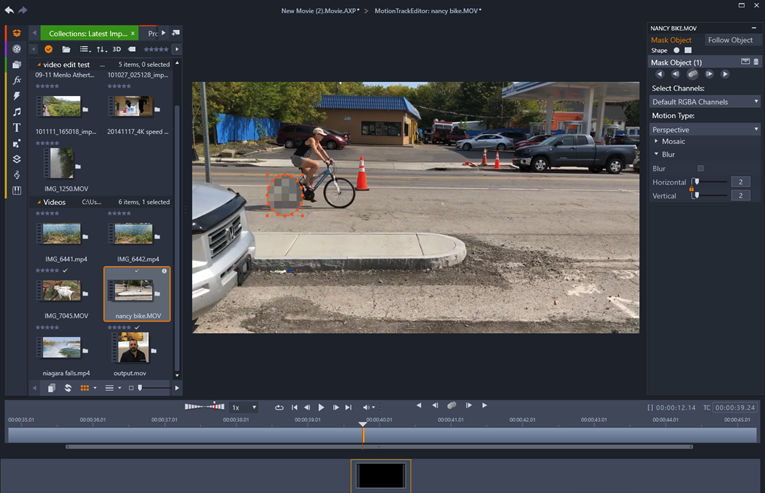Click the orange checkmark filter icon in library toolbar
The width and height of the screenshot is (765, 493).
(48, 49)
